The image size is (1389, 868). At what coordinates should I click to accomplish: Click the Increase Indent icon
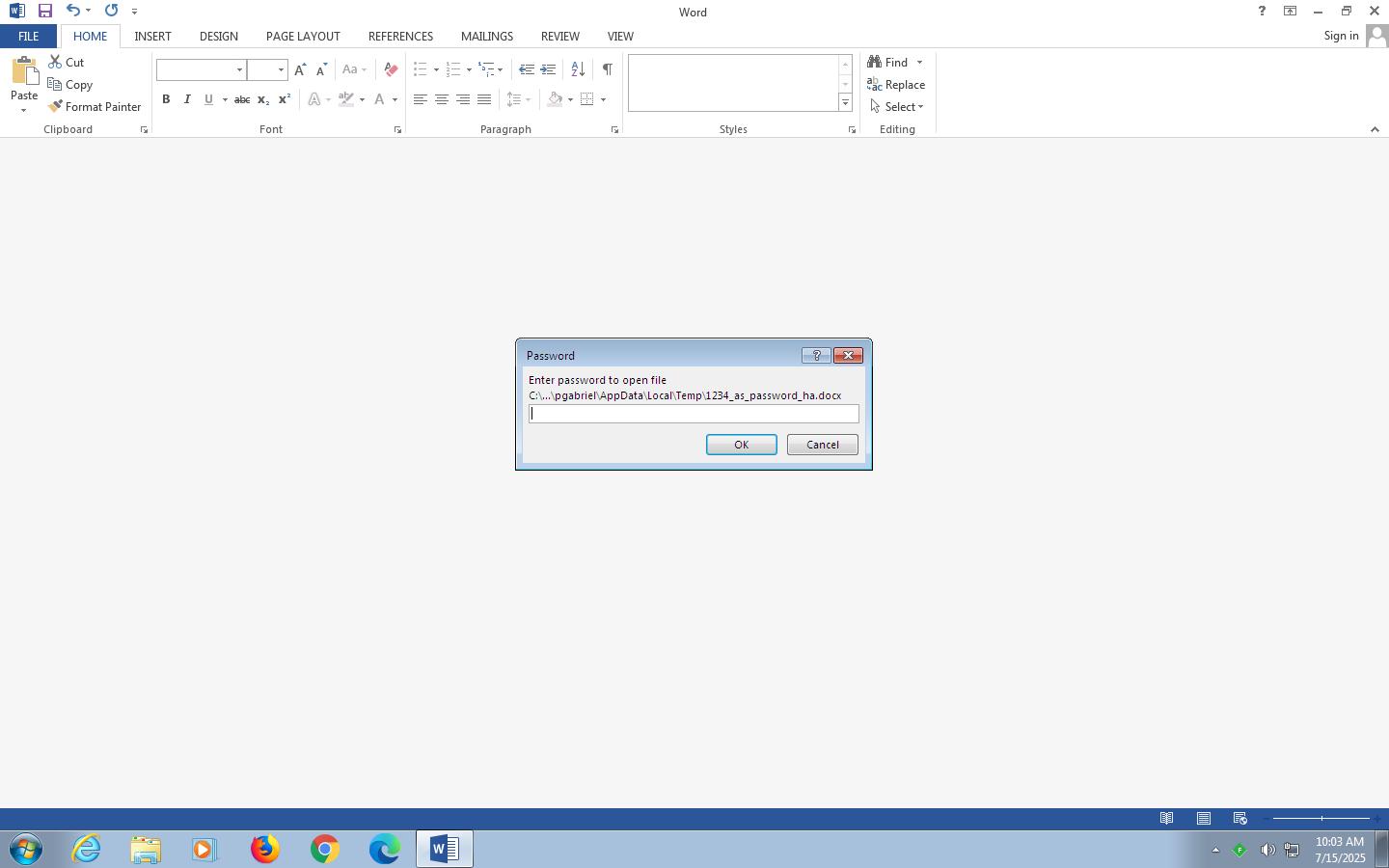[x=548, y=69]
